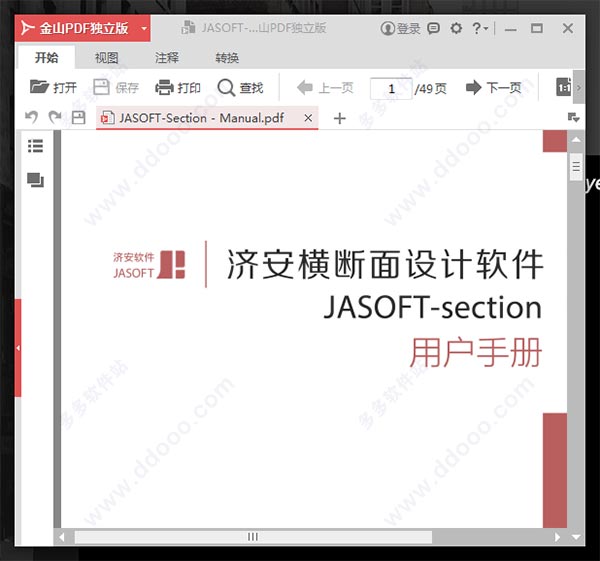Click the 济安软件 JASOFT logo on page

click(149, 264)
